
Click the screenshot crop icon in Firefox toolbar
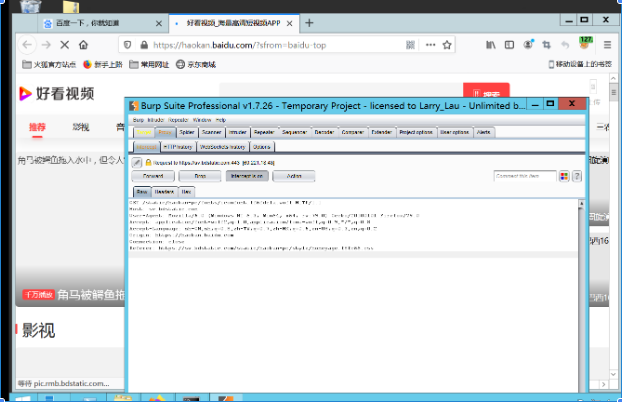point(547,45)
